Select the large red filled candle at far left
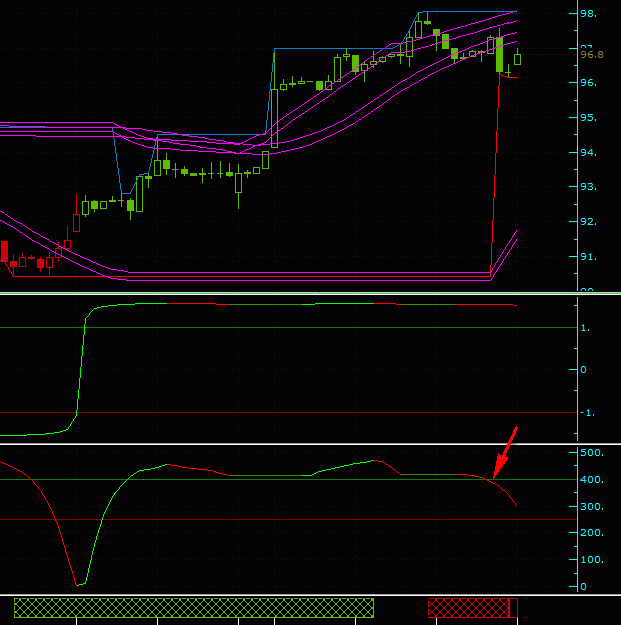 [x=4, y=251]
